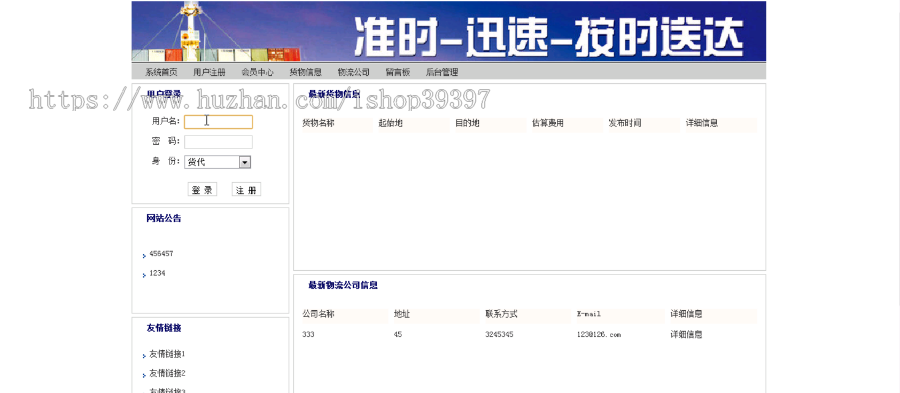This screenshot has width=900, height=393.
Task: Open announcement 1234
Action: 157,274
